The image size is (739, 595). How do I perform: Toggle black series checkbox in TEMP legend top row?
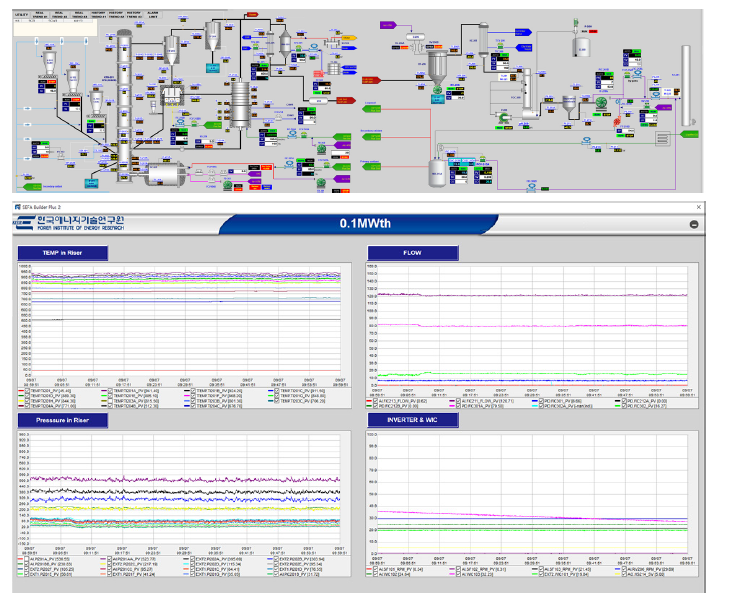[x=193, y=391]
